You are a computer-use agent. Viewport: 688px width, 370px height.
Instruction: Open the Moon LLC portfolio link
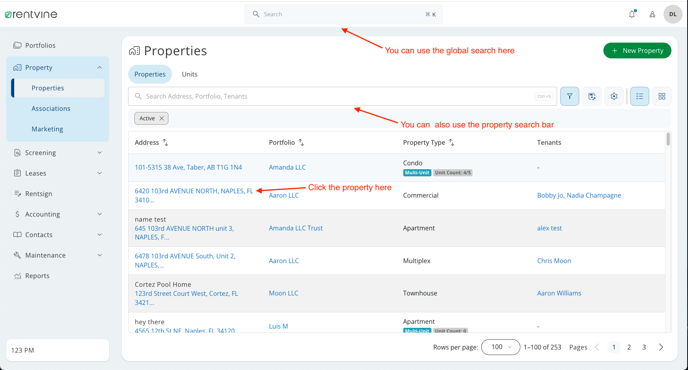click(283, 293)
